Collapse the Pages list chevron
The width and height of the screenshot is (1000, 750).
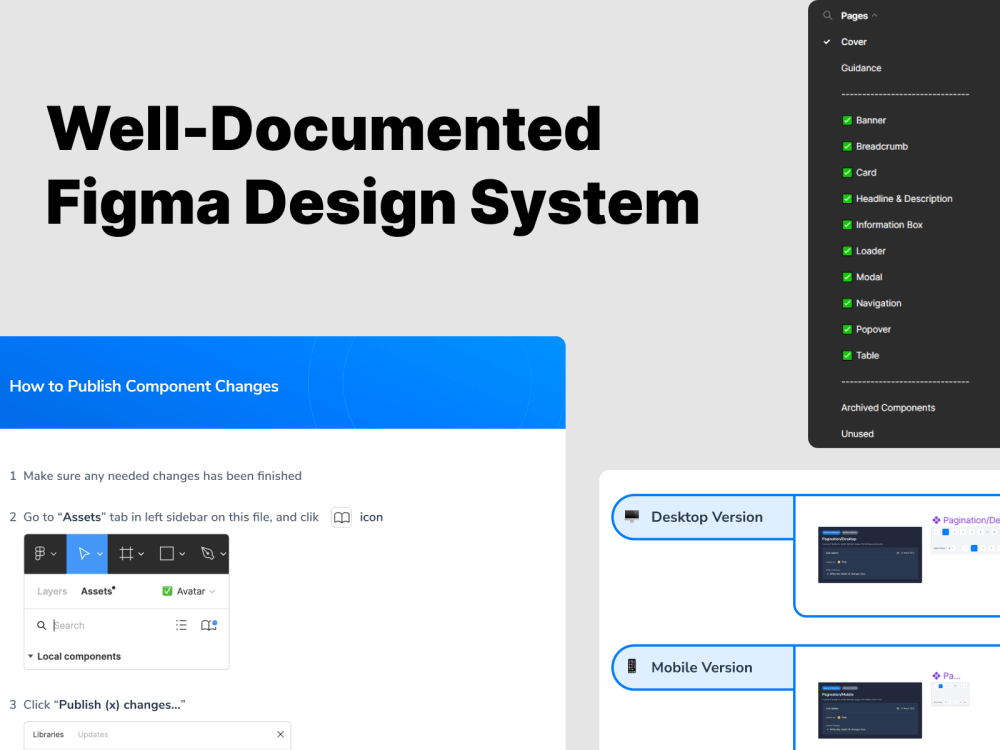(874, 15)
